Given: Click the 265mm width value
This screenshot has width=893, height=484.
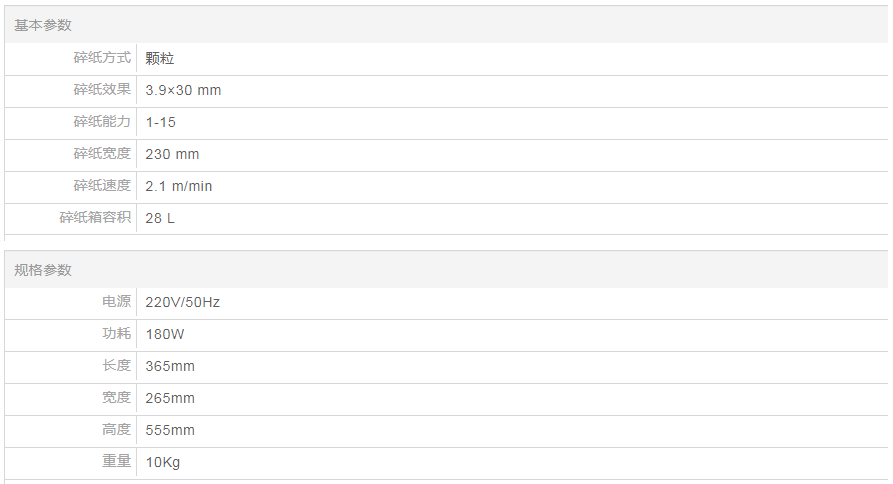Looking at the screenshot, I should pos(170,398).
